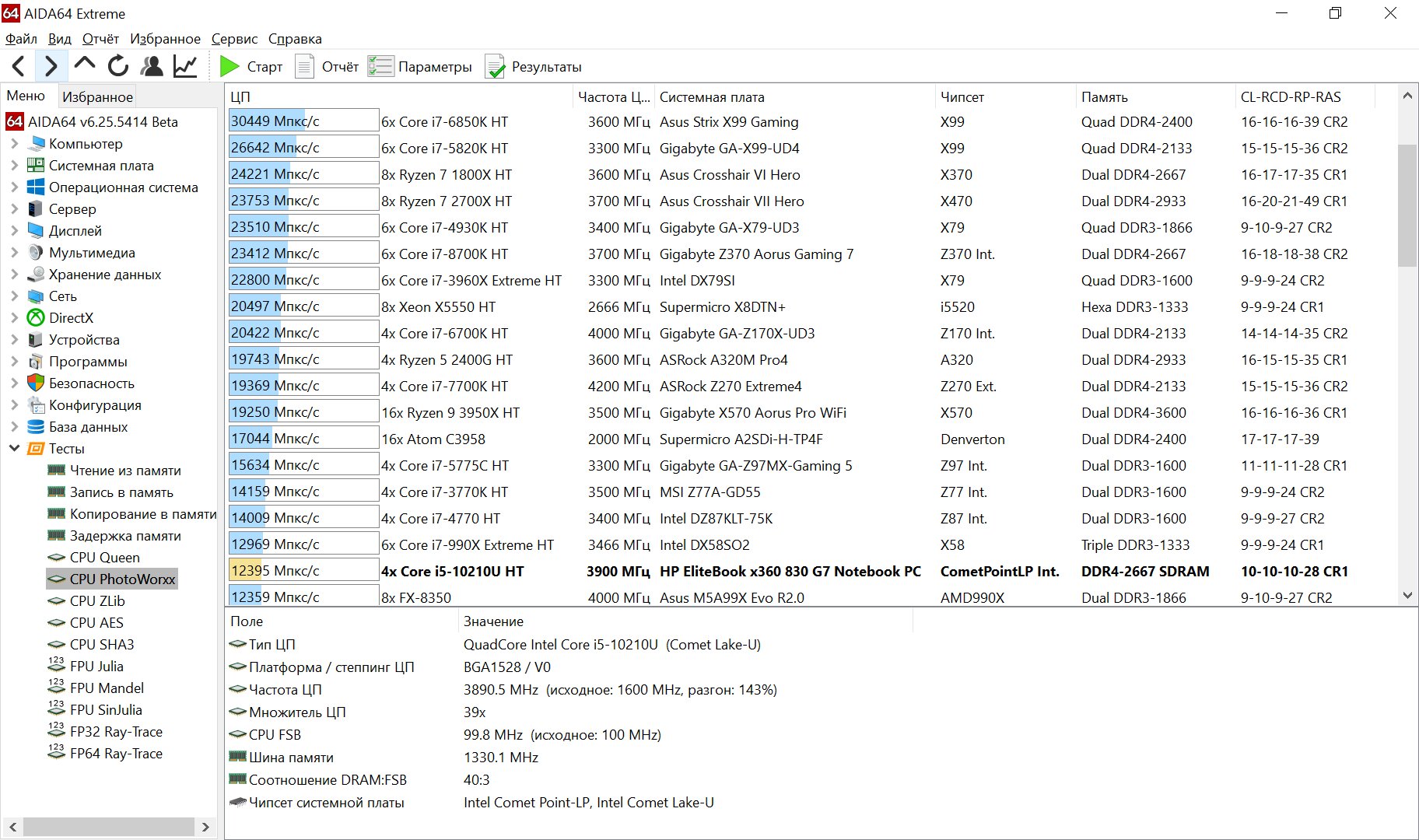The width and height of the screenshot is (1419, 840).
Task: Click the sidebar scroll-right arrow
Action: (x=205, y=827)
